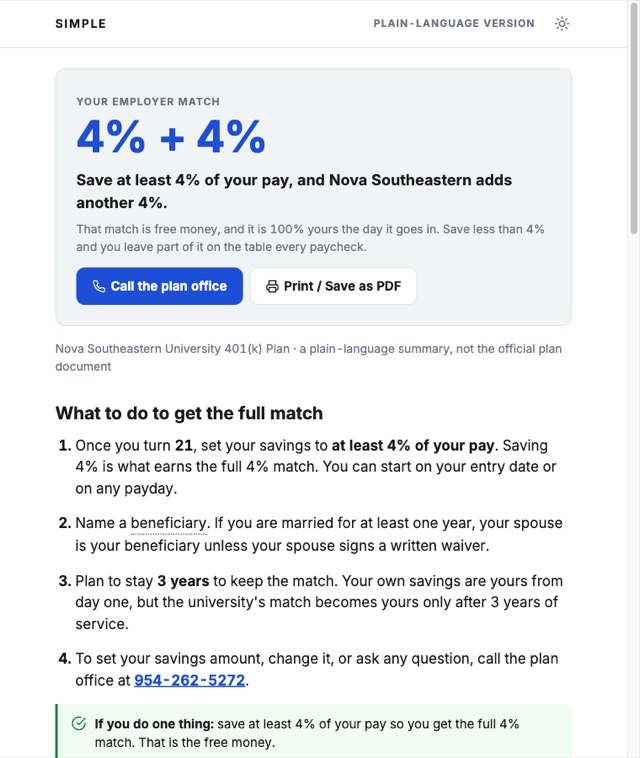Click the Nova Southeastern 401(k) Plan caption

click(308, 358)
